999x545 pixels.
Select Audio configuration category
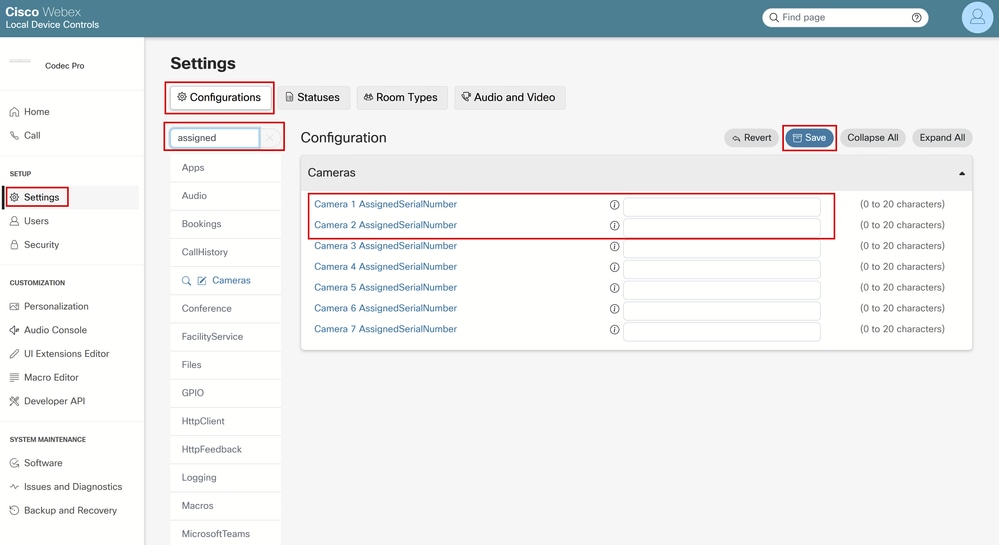point(226,196)
